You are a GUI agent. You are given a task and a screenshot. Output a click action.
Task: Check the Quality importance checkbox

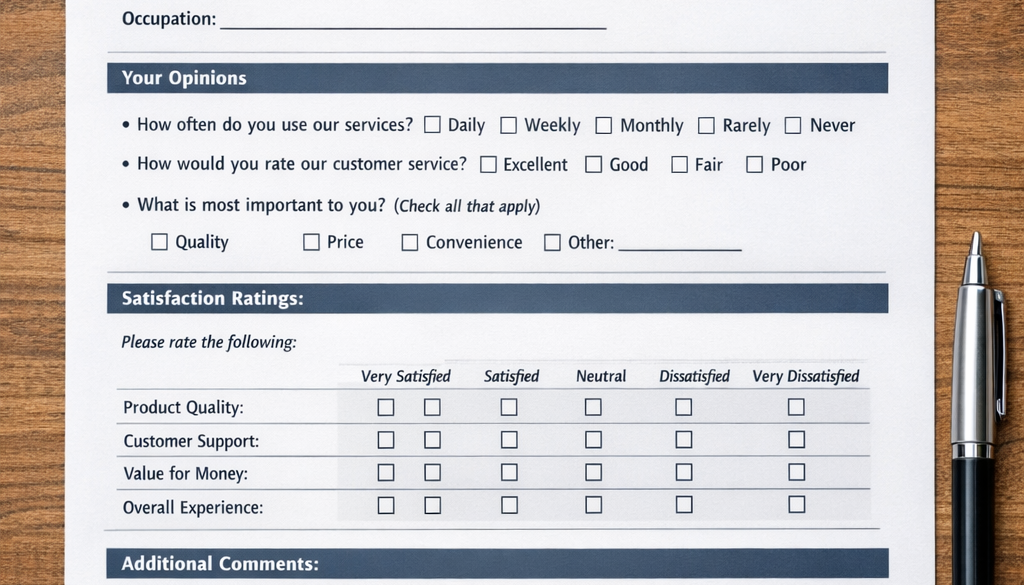[159, 242]
